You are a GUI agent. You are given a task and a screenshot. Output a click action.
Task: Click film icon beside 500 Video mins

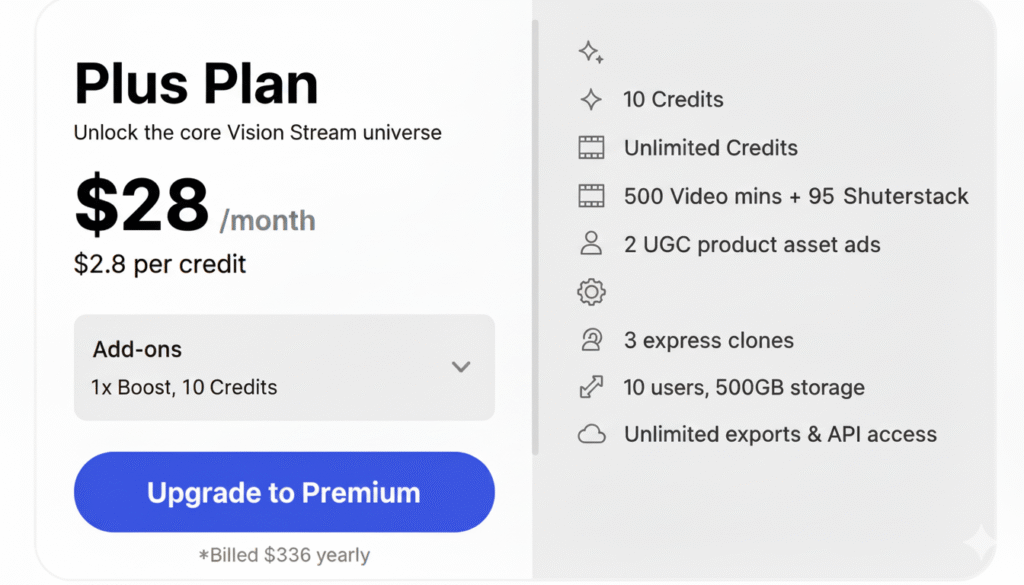tap(591, 196)
